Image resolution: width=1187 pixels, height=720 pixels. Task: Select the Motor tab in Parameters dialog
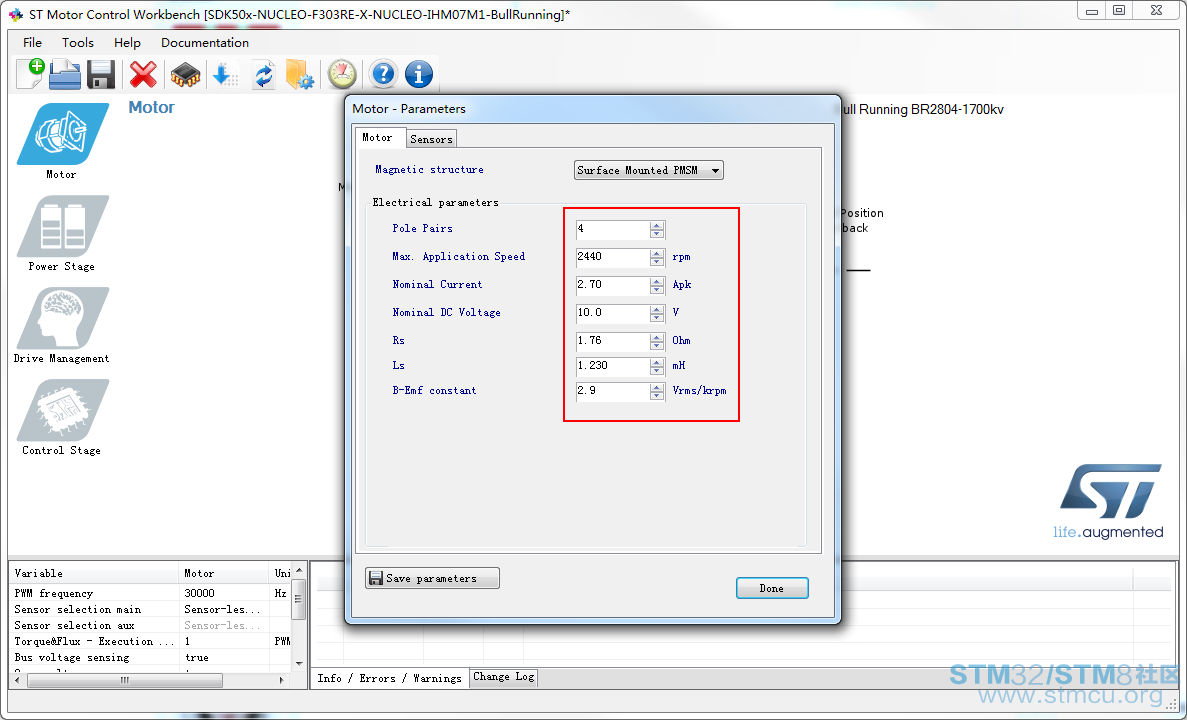[x=378, y=138]
